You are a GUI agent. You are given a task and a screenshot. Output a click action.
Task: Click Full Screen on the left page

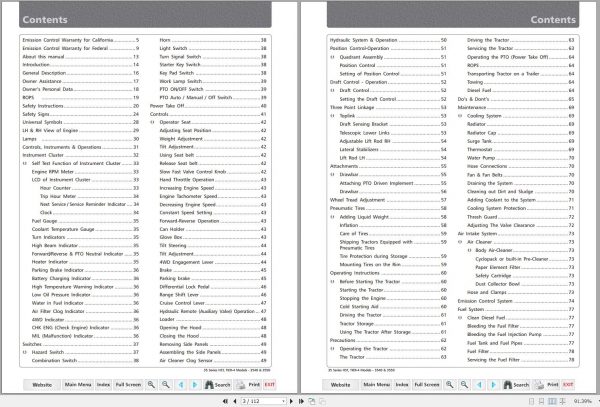coord(128,384)
